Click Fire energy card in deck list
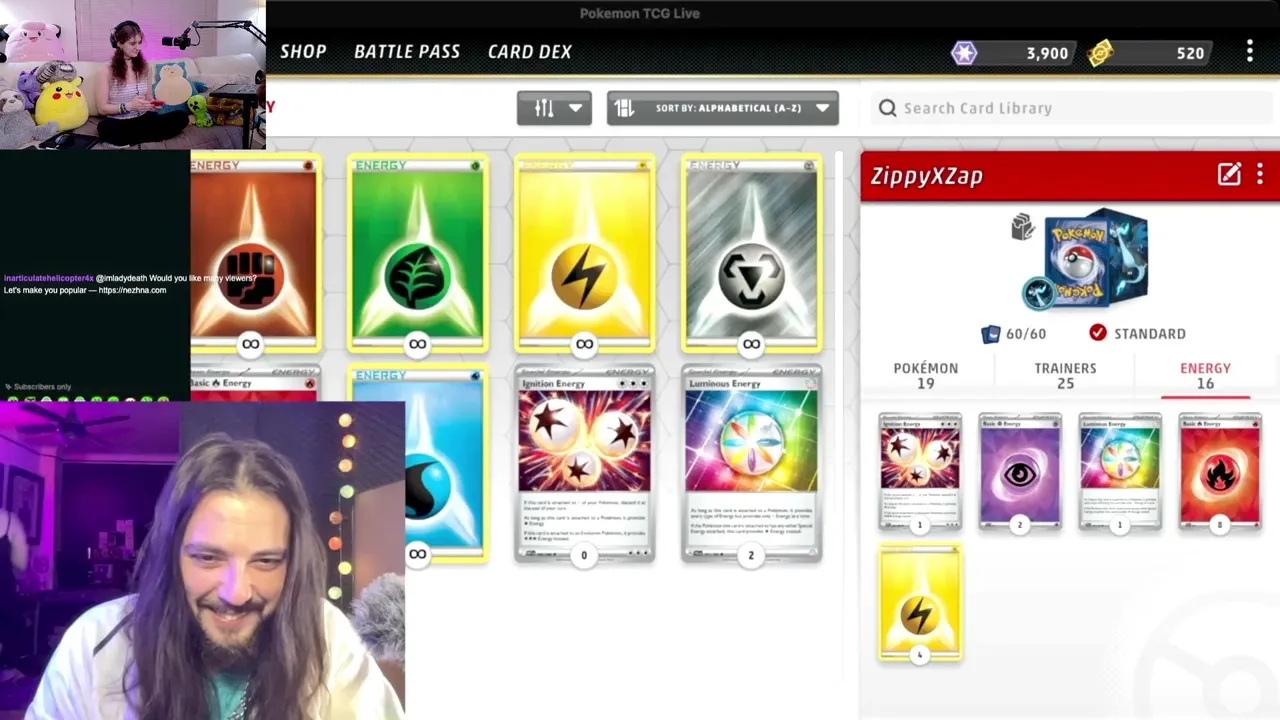Viewport: 1280px width, 720px height. 1220,471
